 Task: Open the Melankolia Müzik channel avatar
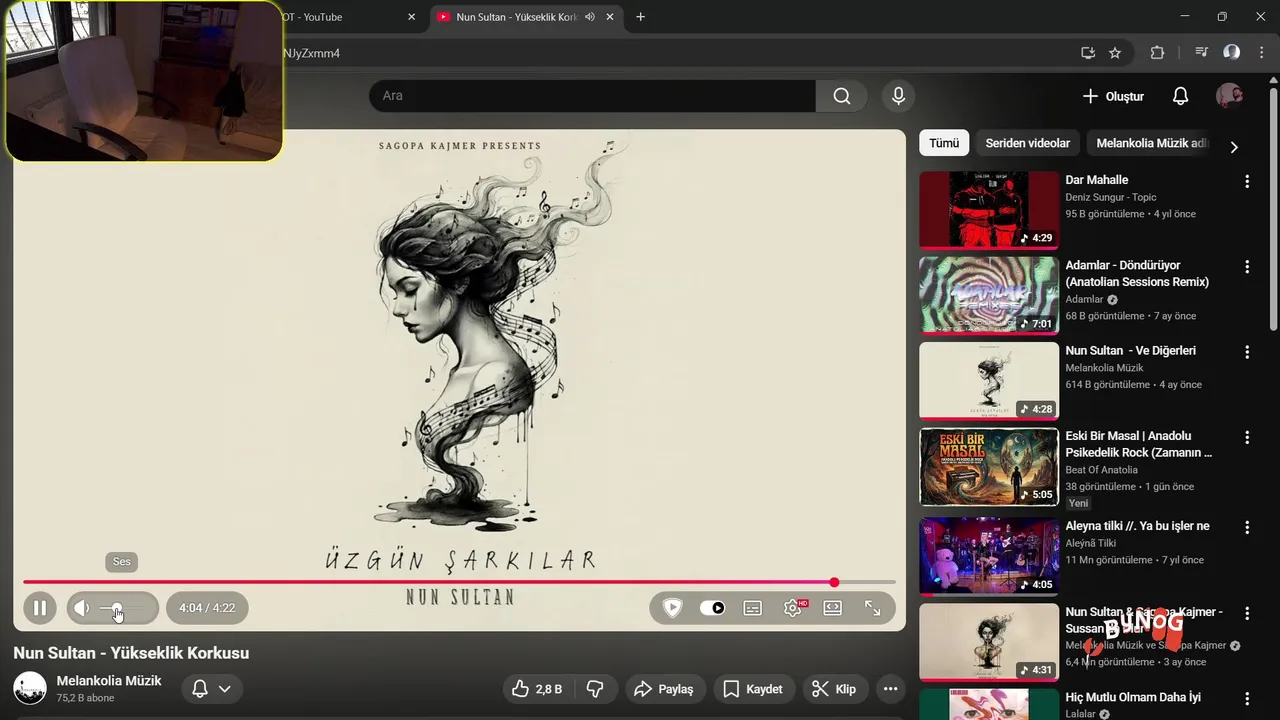pyautogui.click(x=30, y=688)
